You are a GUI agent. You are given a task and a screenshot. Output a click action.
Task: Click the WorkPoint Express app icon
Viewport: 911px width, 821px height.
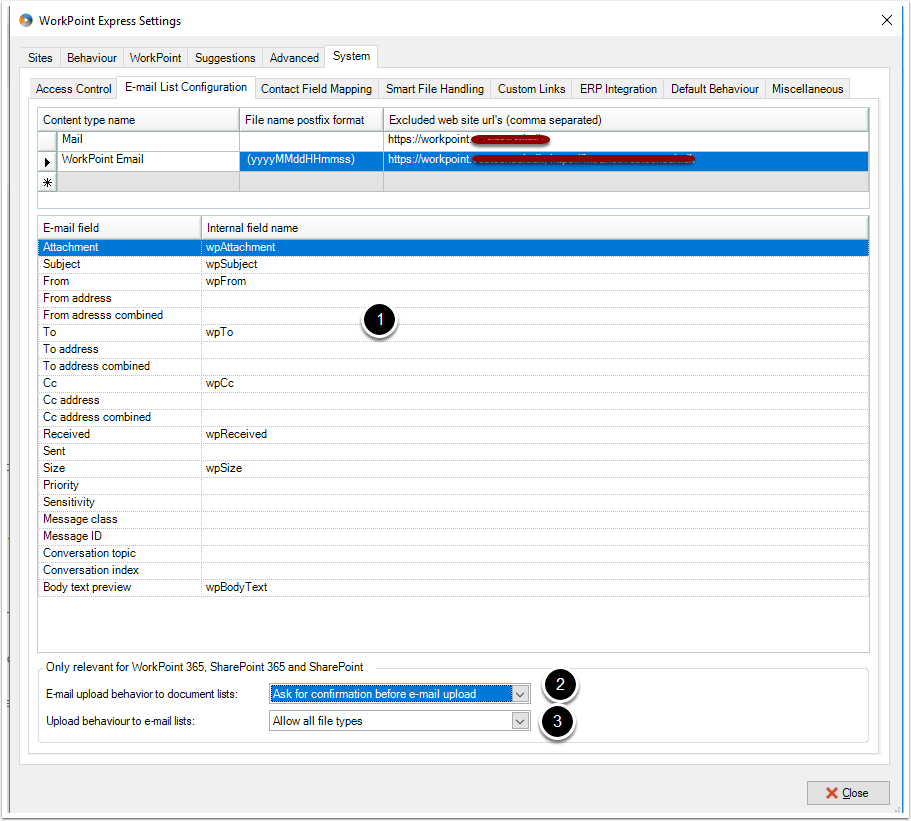click(x=26, y=21)
